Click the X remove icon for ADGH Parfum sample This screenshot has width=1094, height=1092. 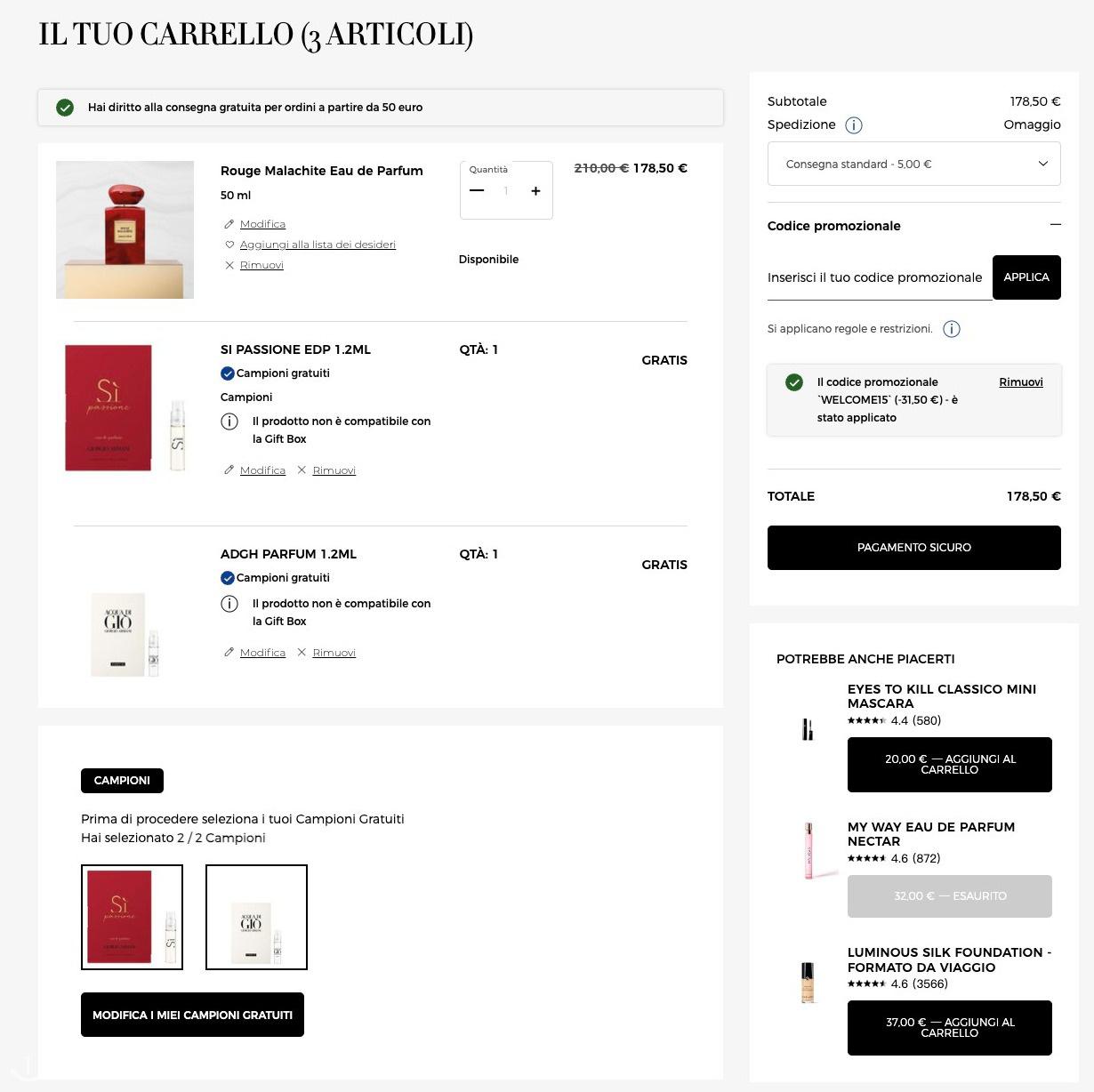tap(302, 652)
